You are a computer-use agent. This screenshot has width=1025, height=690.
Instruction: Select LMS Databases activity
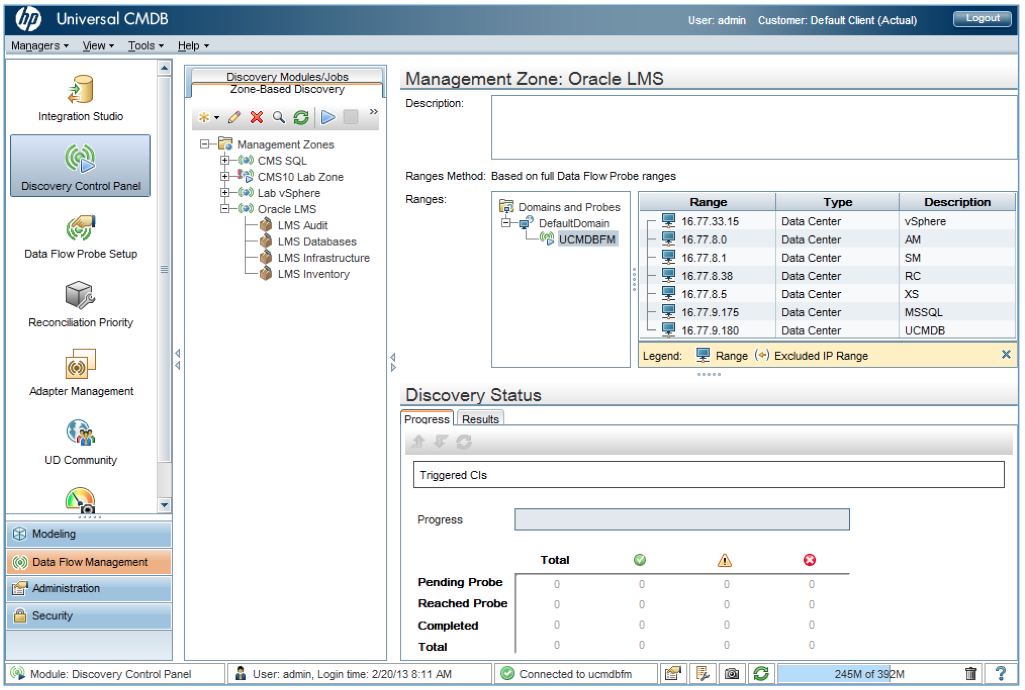[x=317, y=242]
